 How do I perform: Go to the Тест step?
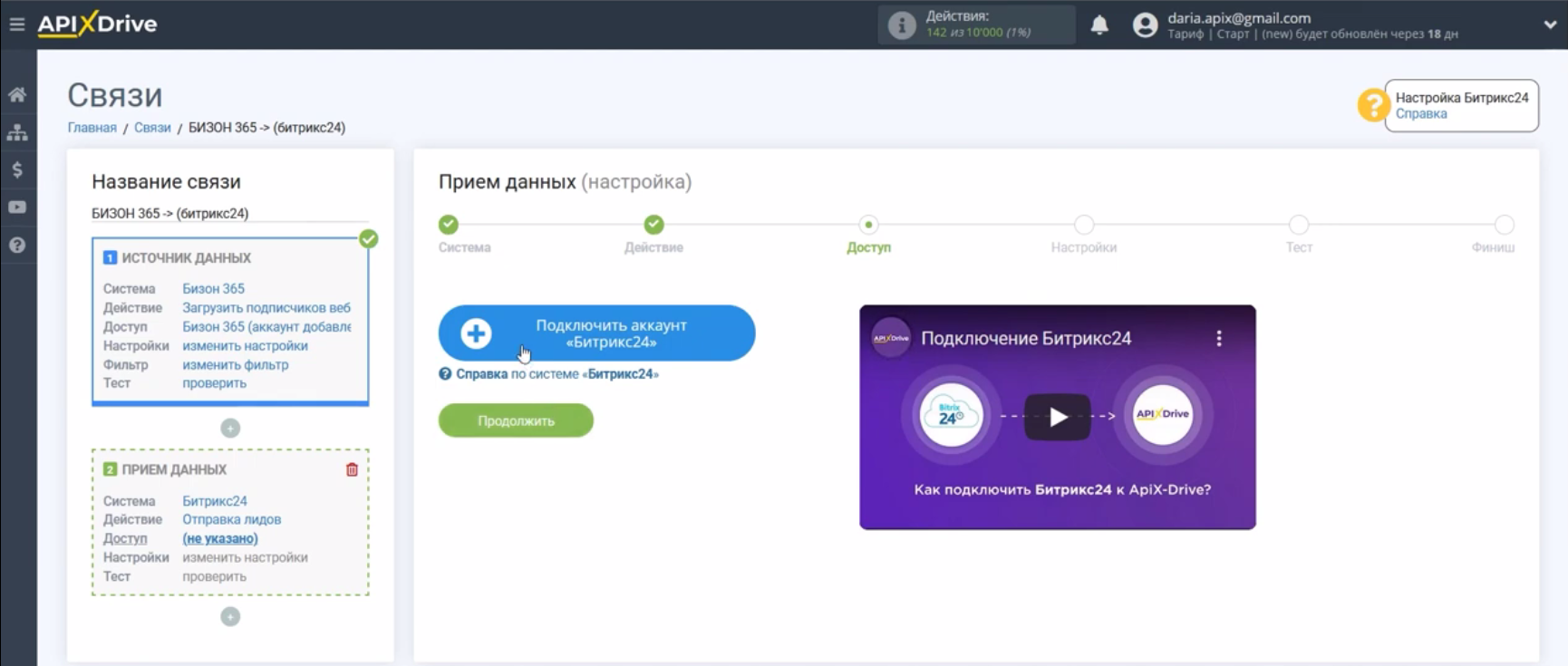(1299, 225)
